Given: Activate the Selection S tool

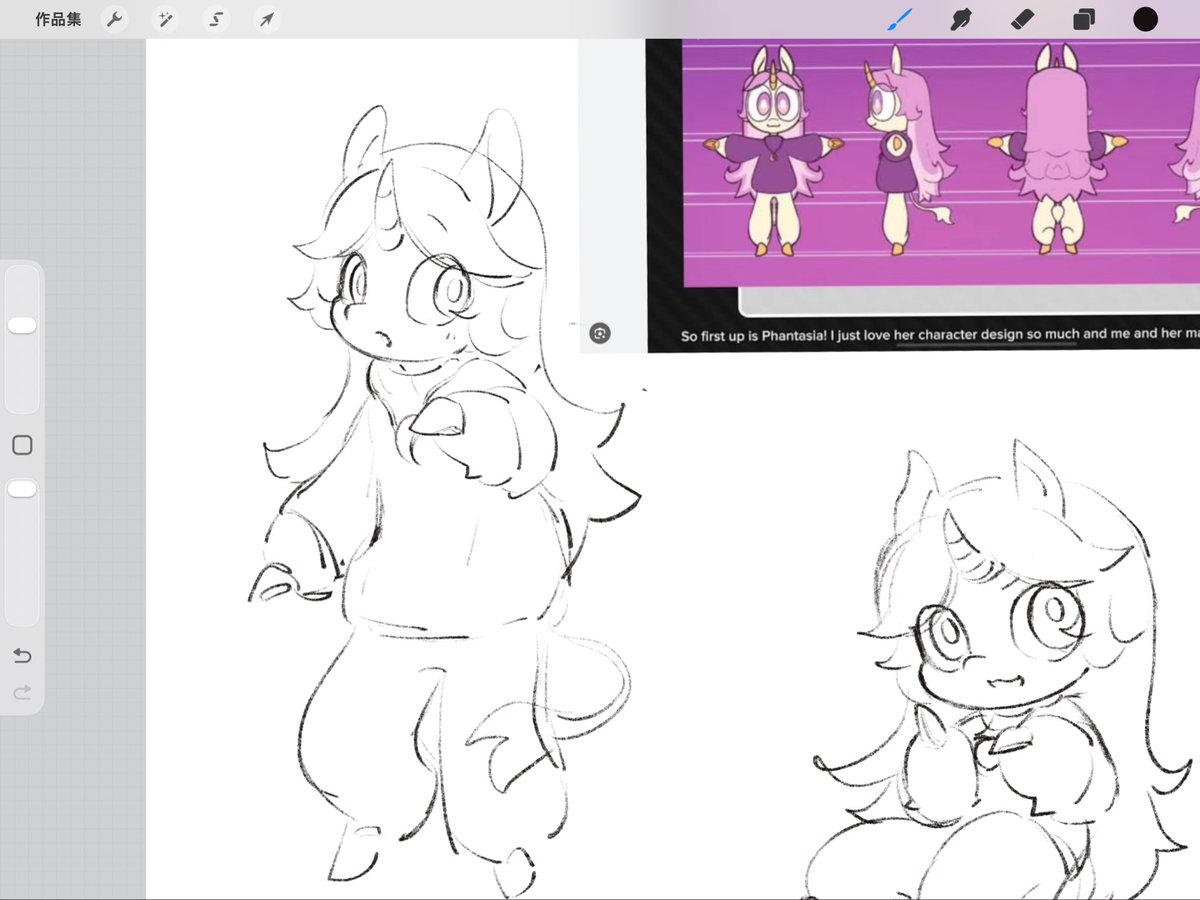Looking at the screenshot, I should [215, 19].
